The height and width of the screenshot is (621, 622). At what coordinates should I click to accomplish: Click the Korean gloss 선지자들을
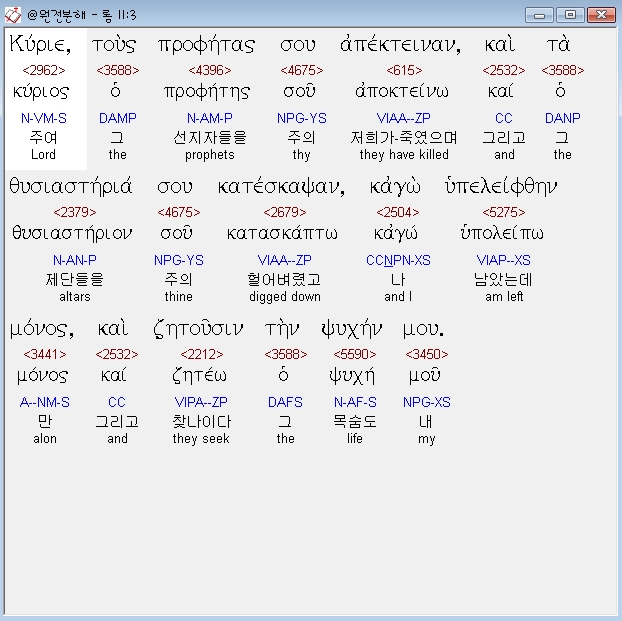pos(210,137)
